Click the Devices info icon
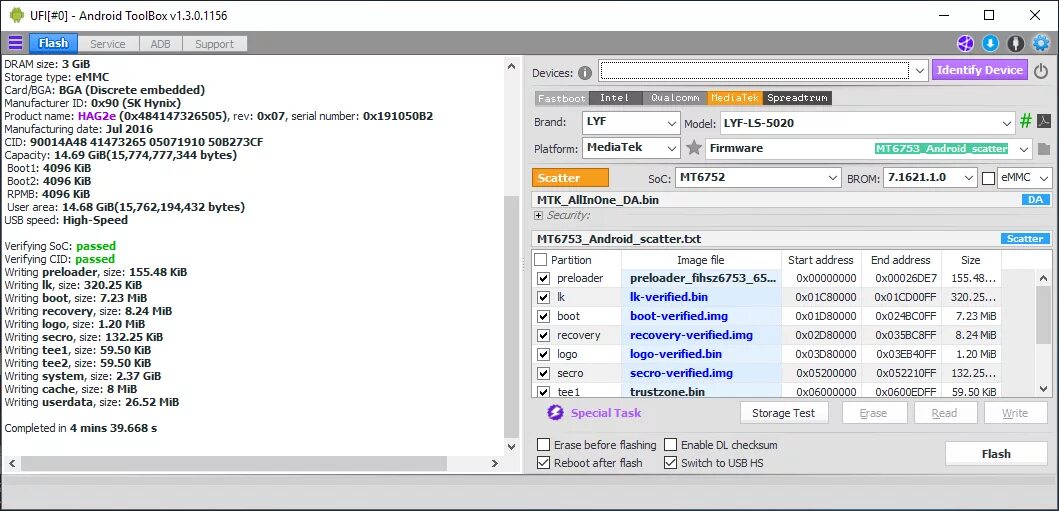This screenshot has width=1059, height=511. (x=585, y=73)
